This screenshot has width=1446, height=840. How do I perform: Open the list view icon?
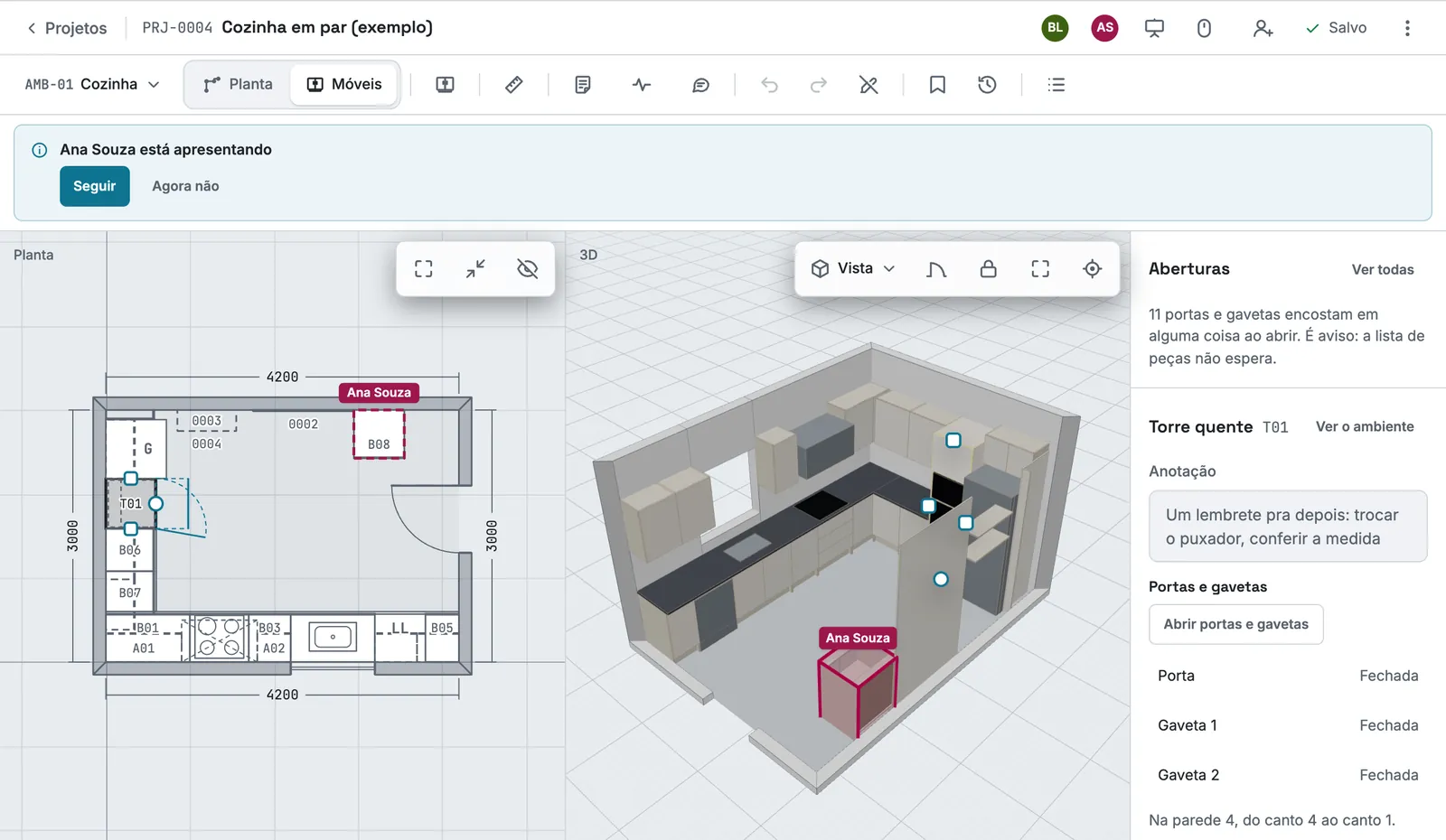click(1056, 85)
